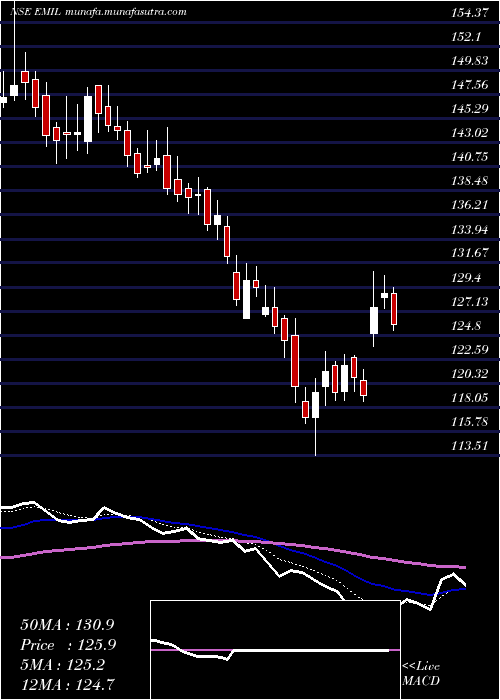Click the Price : 125.9 readout
Viewport: 500px width, 700px height.
coord(68,645)
